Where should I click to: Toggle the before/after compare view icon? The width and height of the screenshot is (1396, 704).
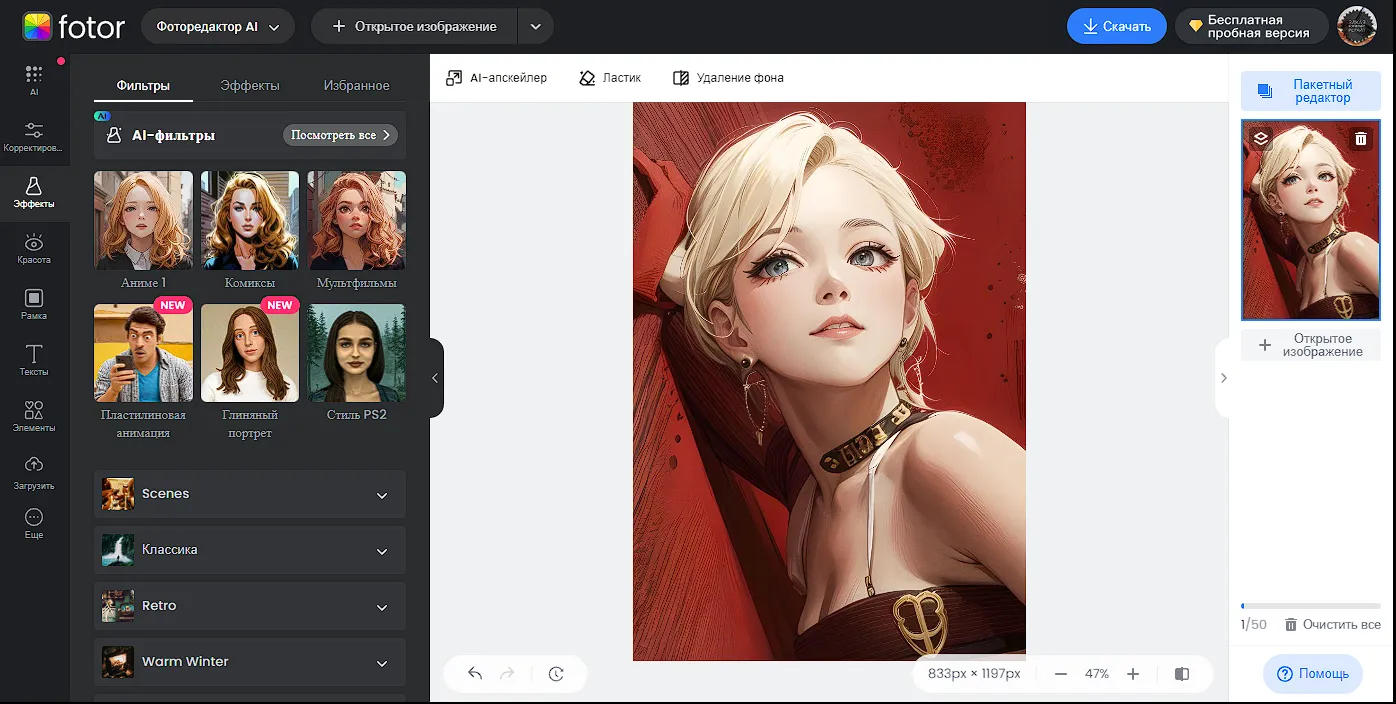pyautogui.click(x=1182, y=674)
